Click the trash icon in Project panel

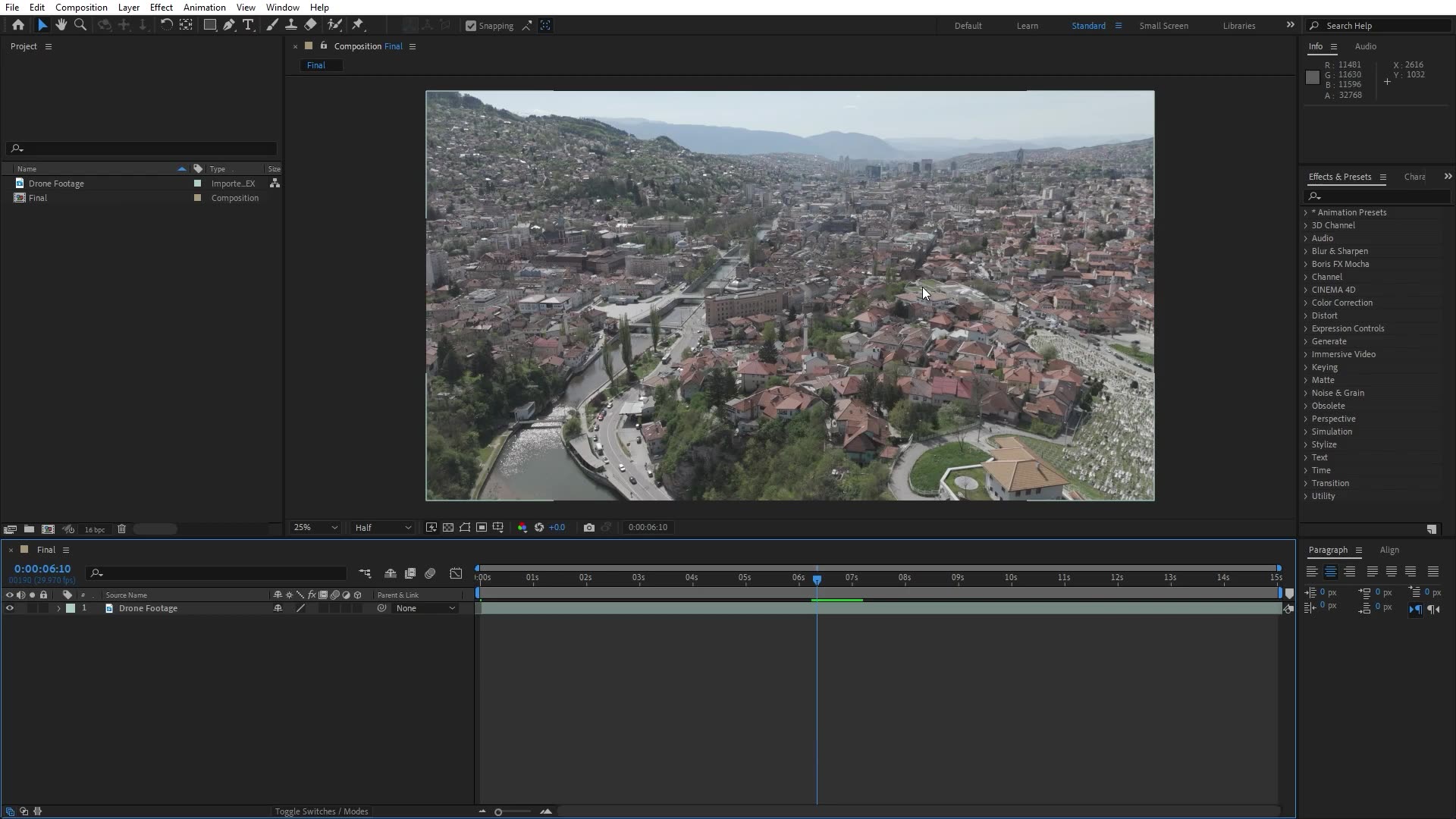[x=121, y=529]
